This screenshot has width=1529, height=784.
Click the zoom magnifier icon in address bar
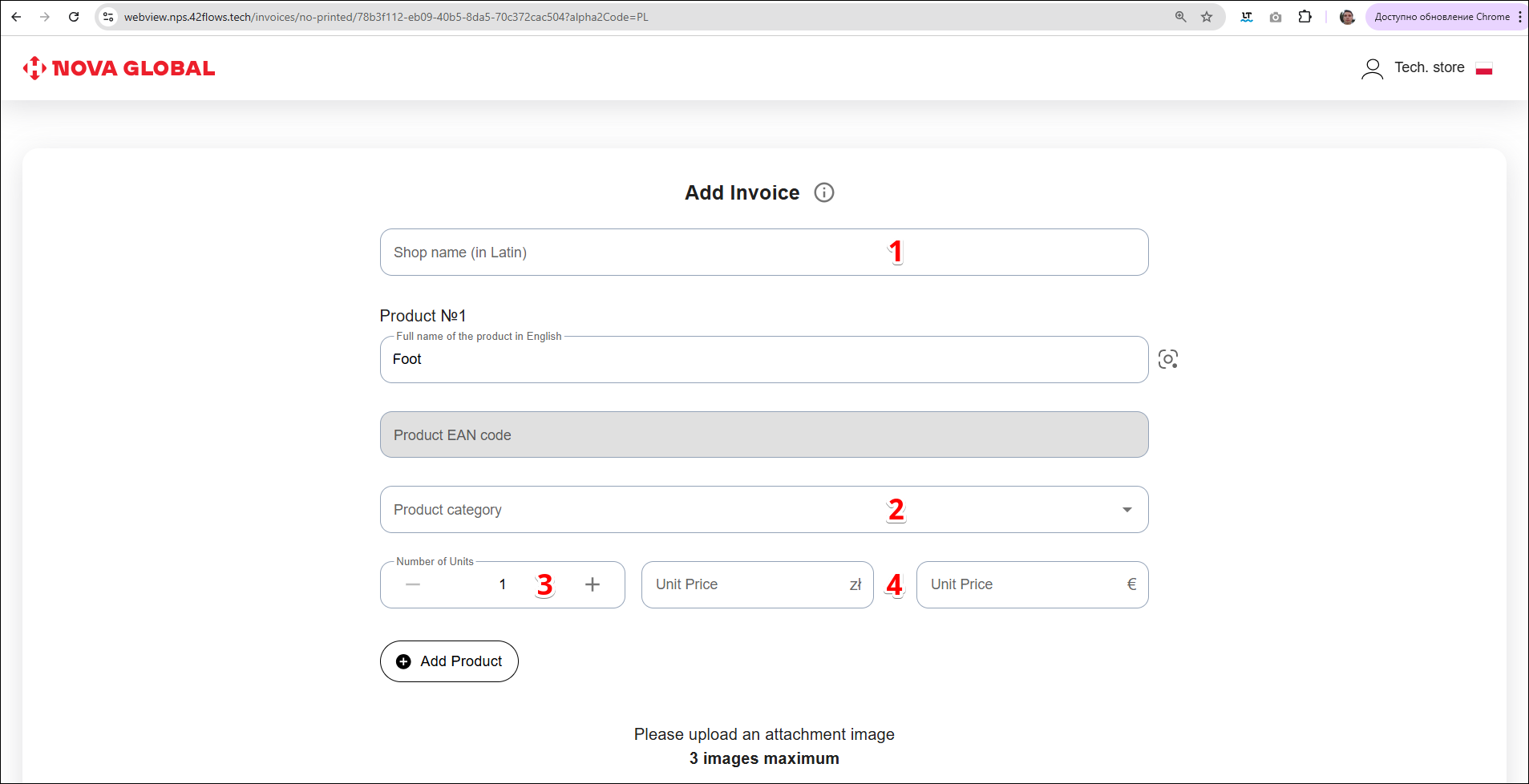click(x=1180, y=17)
